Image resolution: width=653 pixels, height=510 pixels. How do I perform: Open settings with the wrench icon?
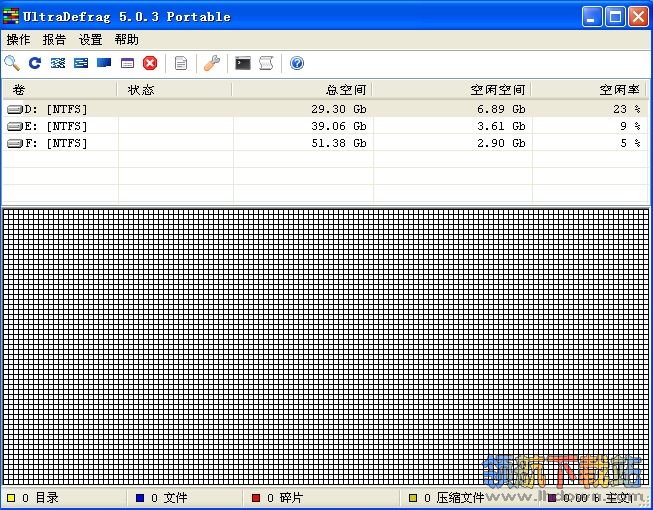pyautogui.click(x=212, y=63)
